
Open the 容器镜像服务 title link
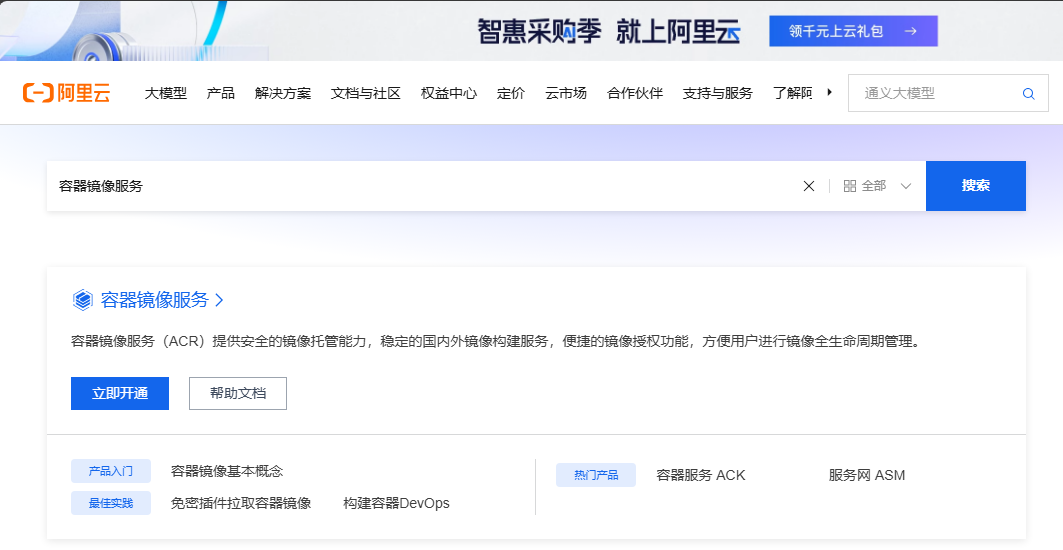155,300
